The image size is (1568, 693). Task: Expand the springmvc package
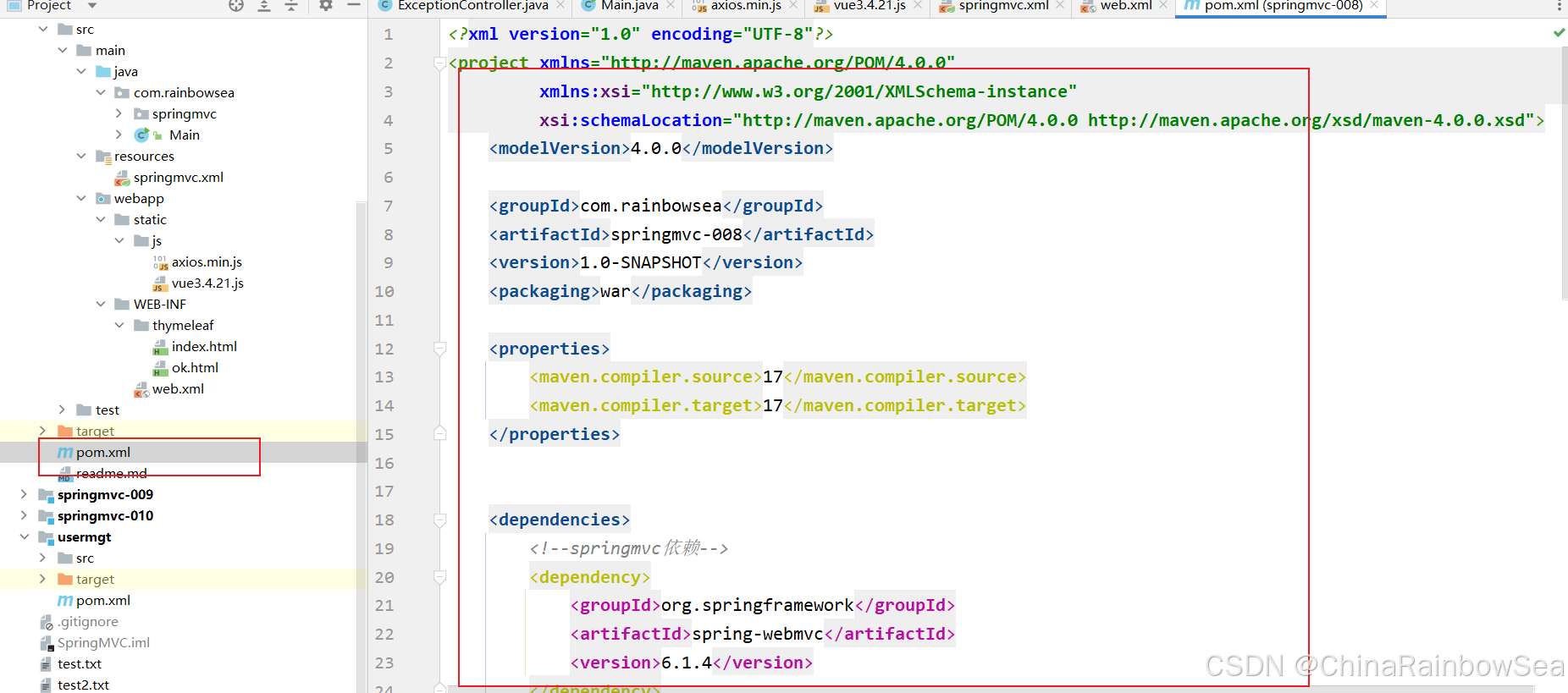pos(119,113)
